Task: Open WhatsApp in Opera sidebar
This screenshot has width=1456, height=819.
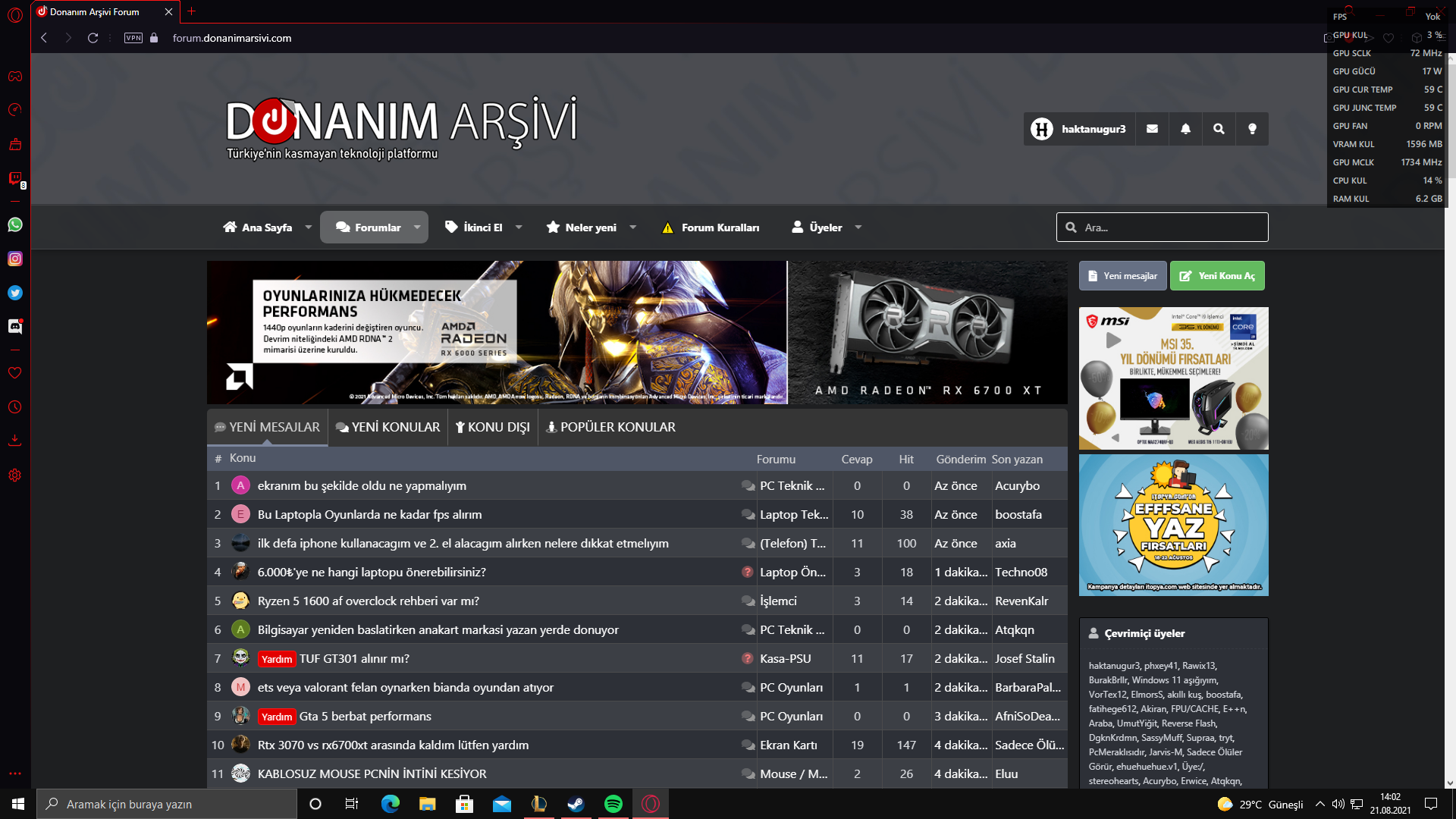Action: [x=15, y=224]
